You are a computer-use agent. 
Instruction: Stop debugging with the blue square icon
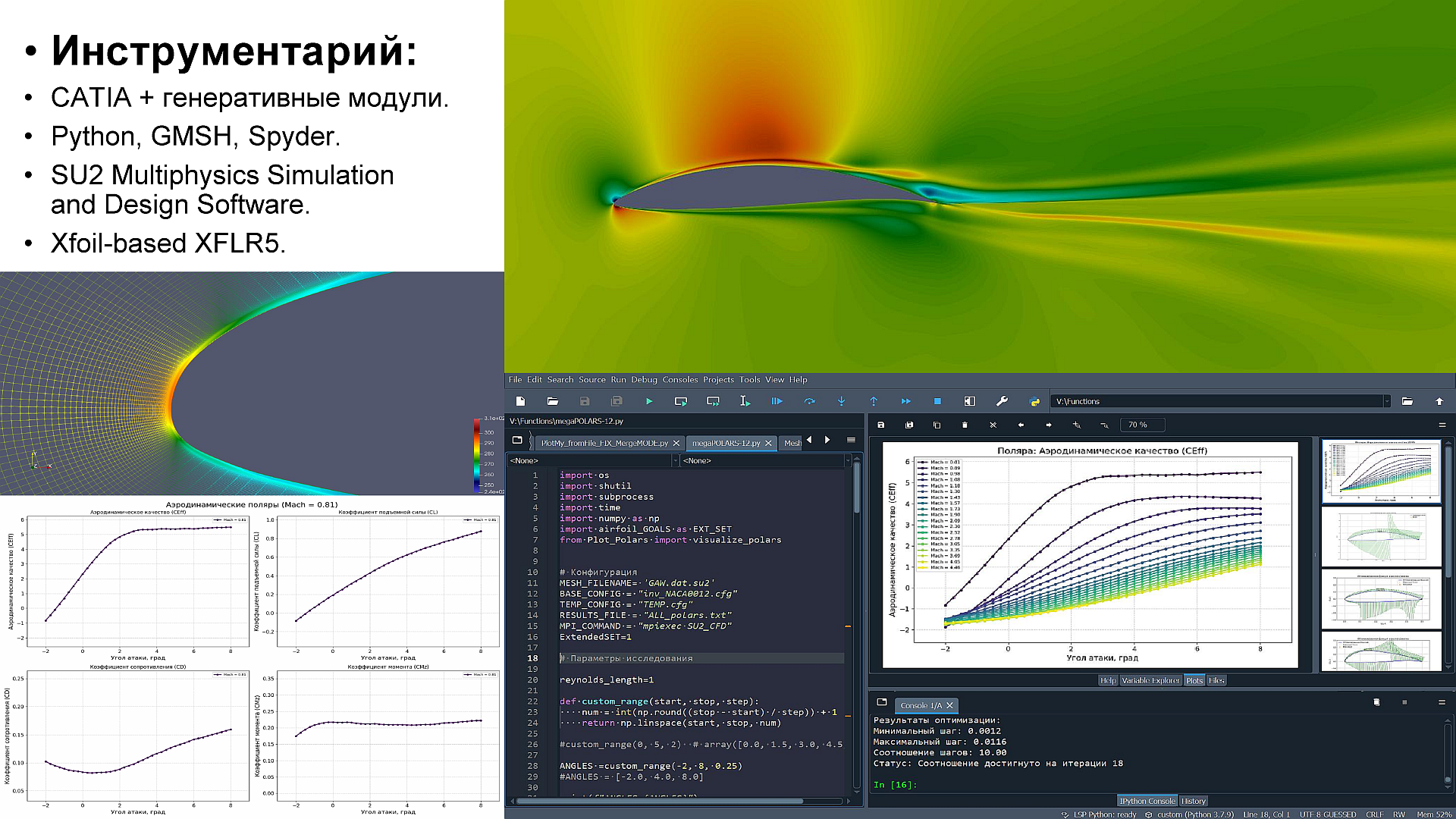pyautogui.click(x=937, y=401)
